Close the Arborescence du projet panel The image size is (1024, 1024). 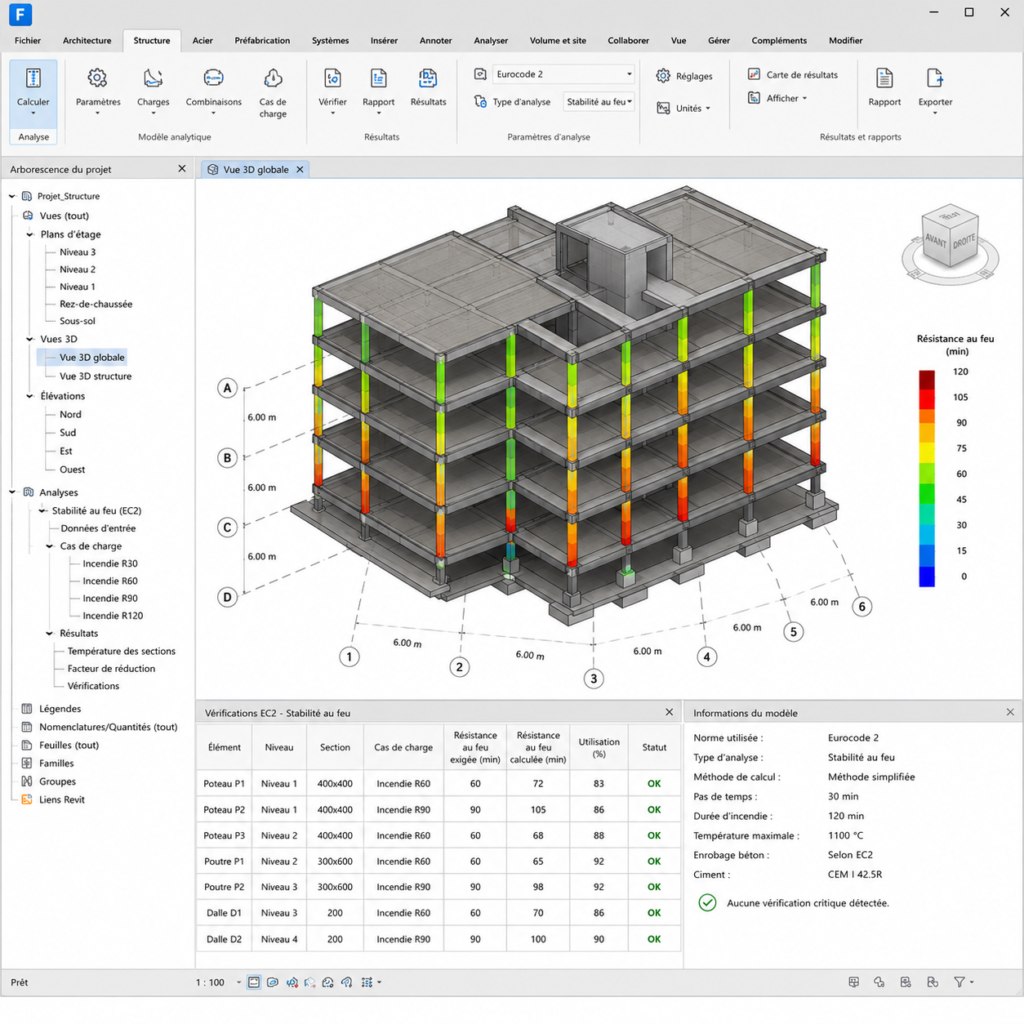click(x=182, y=168)
